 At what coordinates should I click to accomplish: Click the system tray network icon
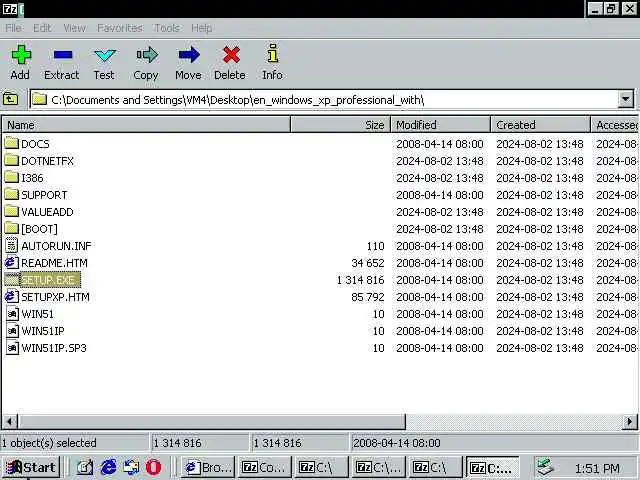coord(545,467)
